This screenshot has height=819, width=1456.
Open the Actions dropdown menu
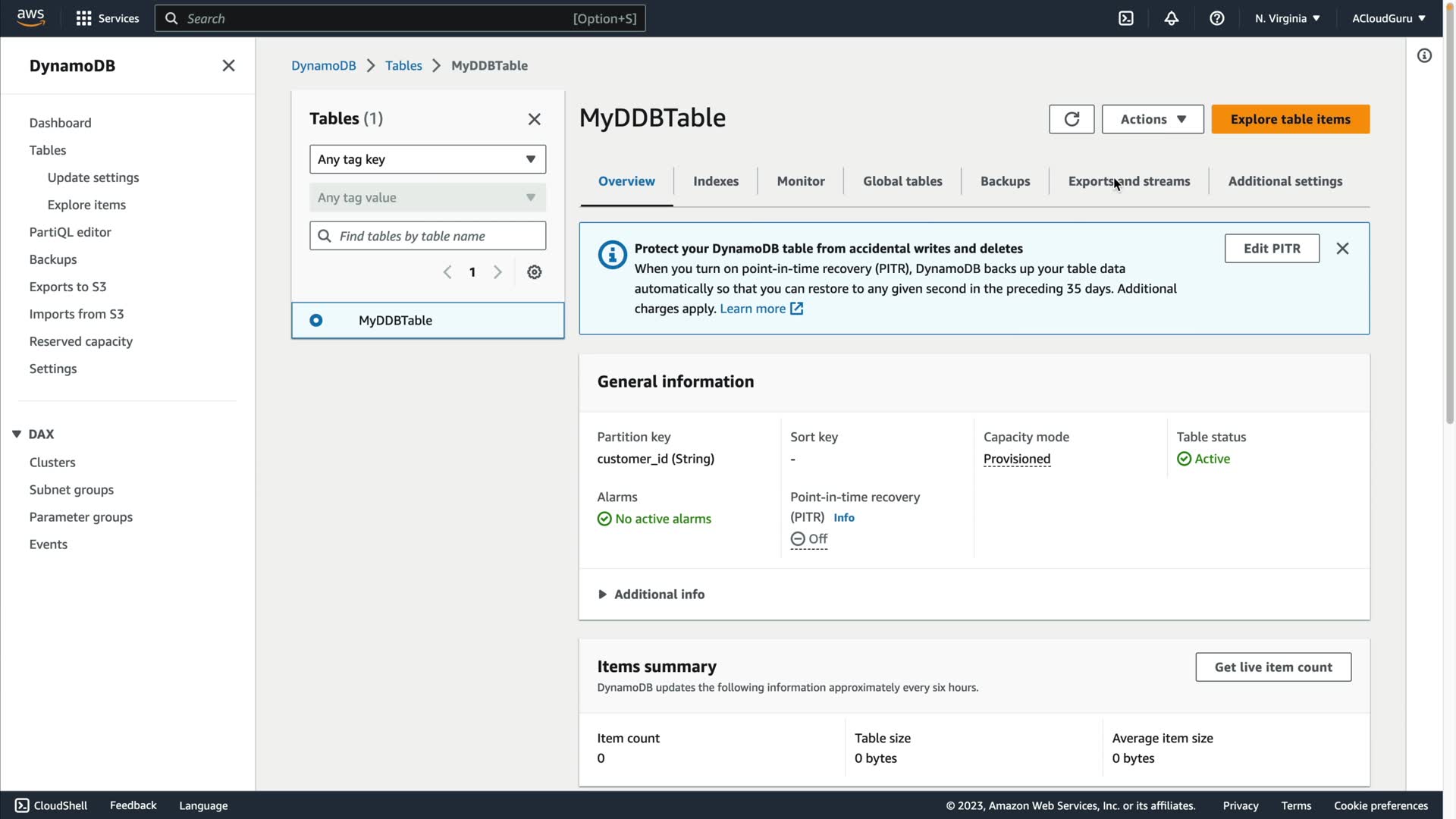tap(1152, 119)
